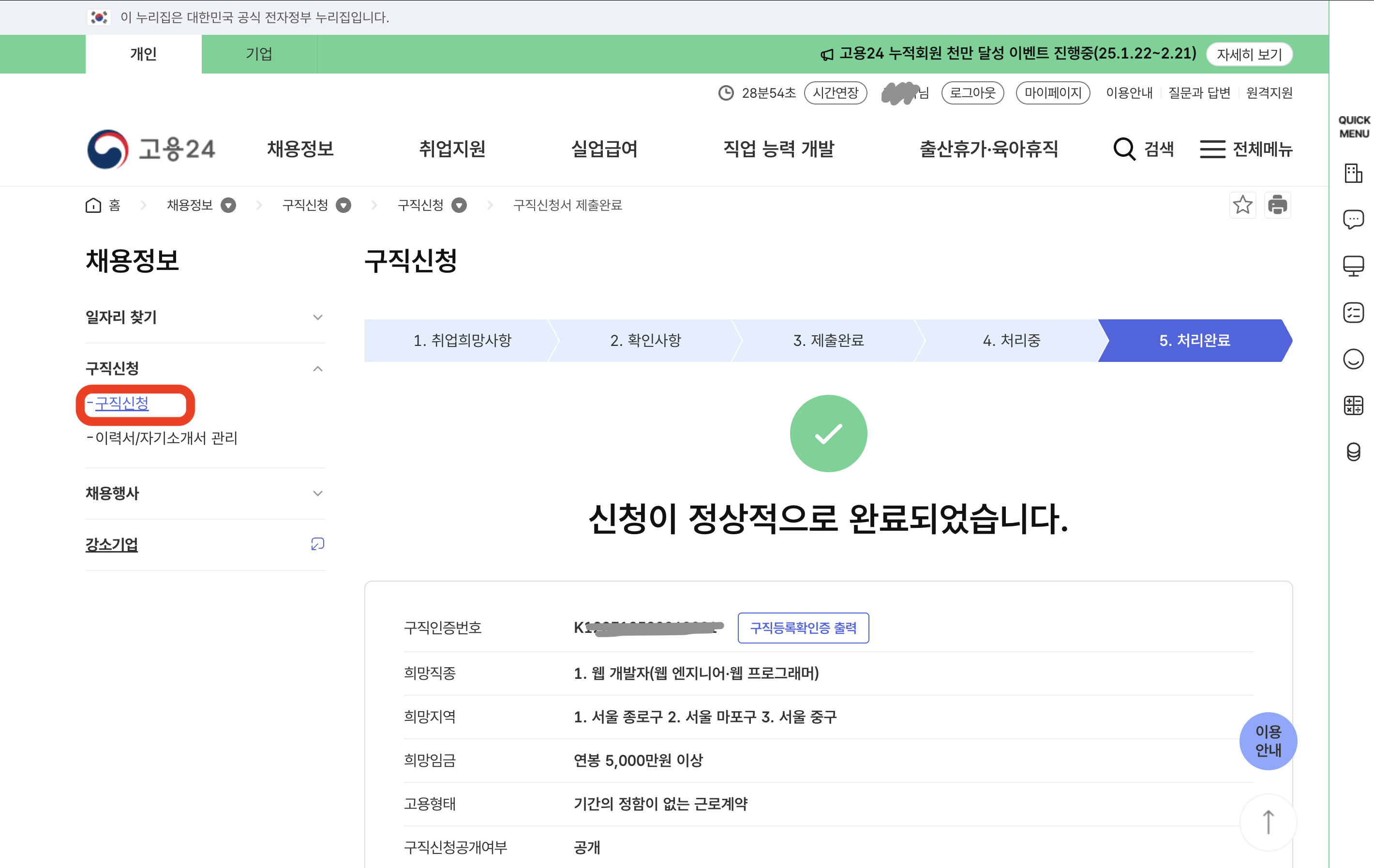Click the smiley face Quick Menu icon
The height and width of the screenshot is (868, 1374).
1353,359
